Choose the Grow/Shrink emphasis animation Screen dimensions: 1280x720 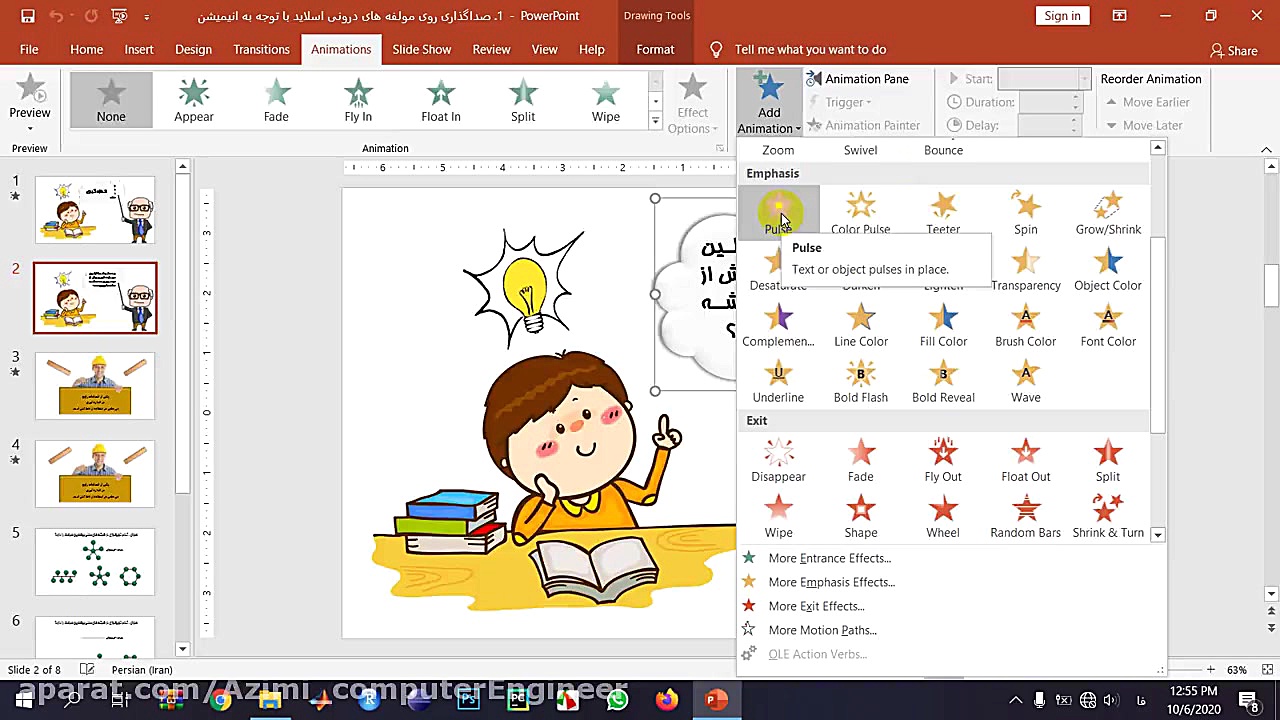1107,212
